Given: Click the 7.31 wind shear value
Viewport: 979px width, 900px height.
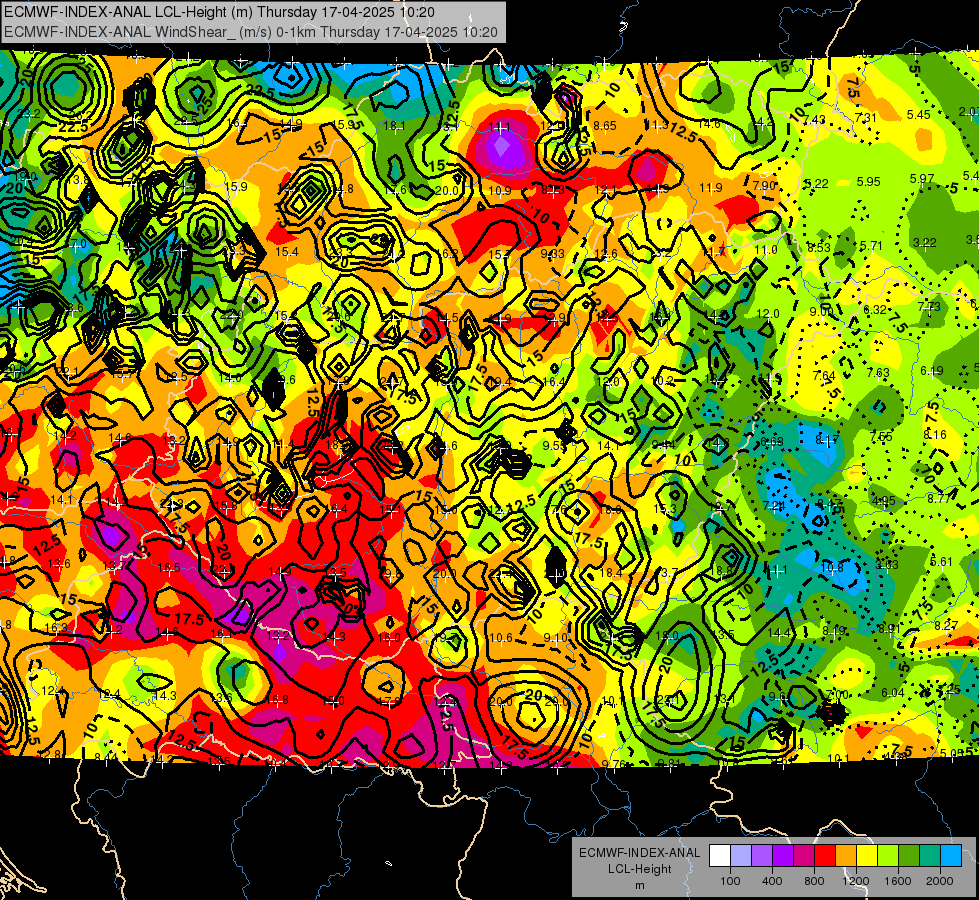Looking at the screenshot, I should tap(866, 117).
